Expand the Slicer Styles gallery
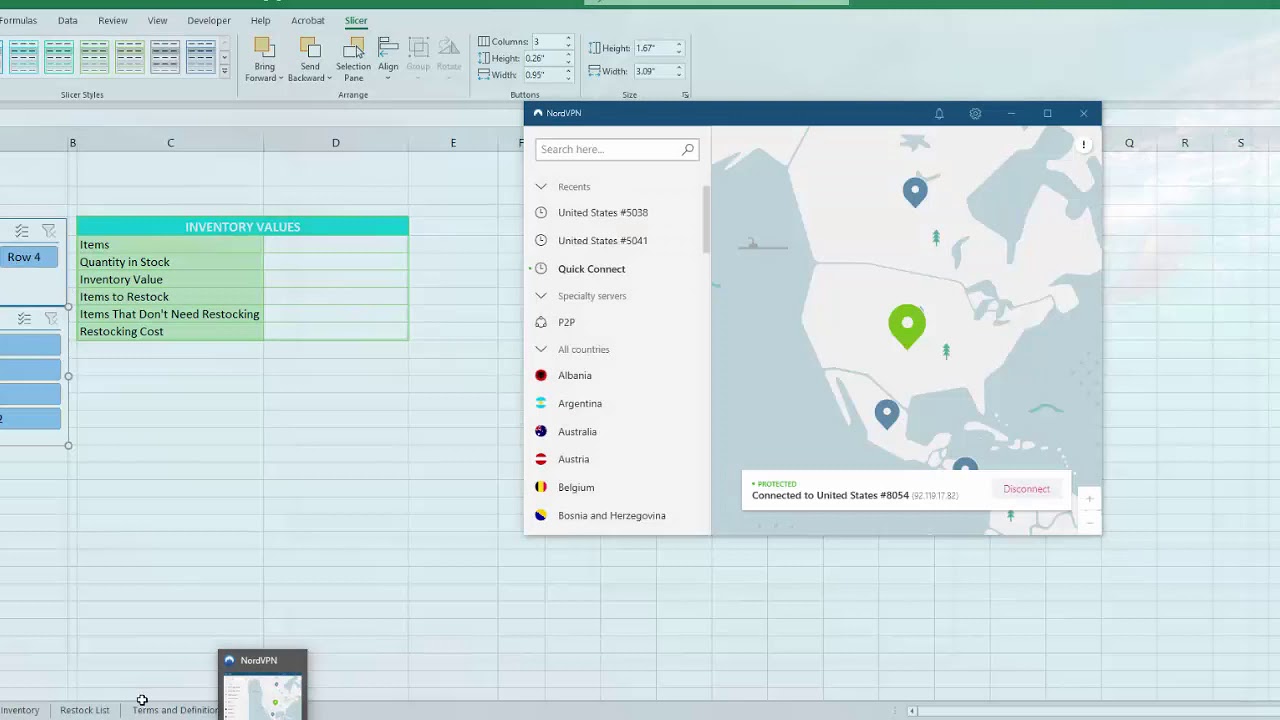 [224, 72]
